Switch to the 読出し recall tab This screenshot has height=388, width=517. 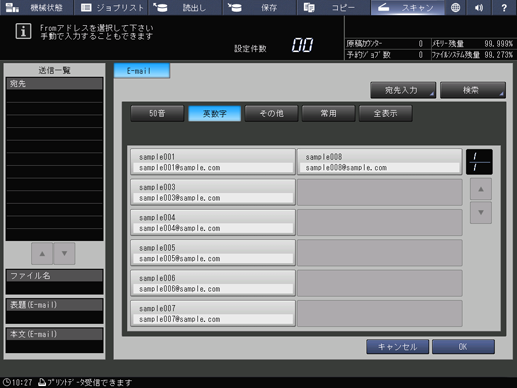tap(185, 7)
